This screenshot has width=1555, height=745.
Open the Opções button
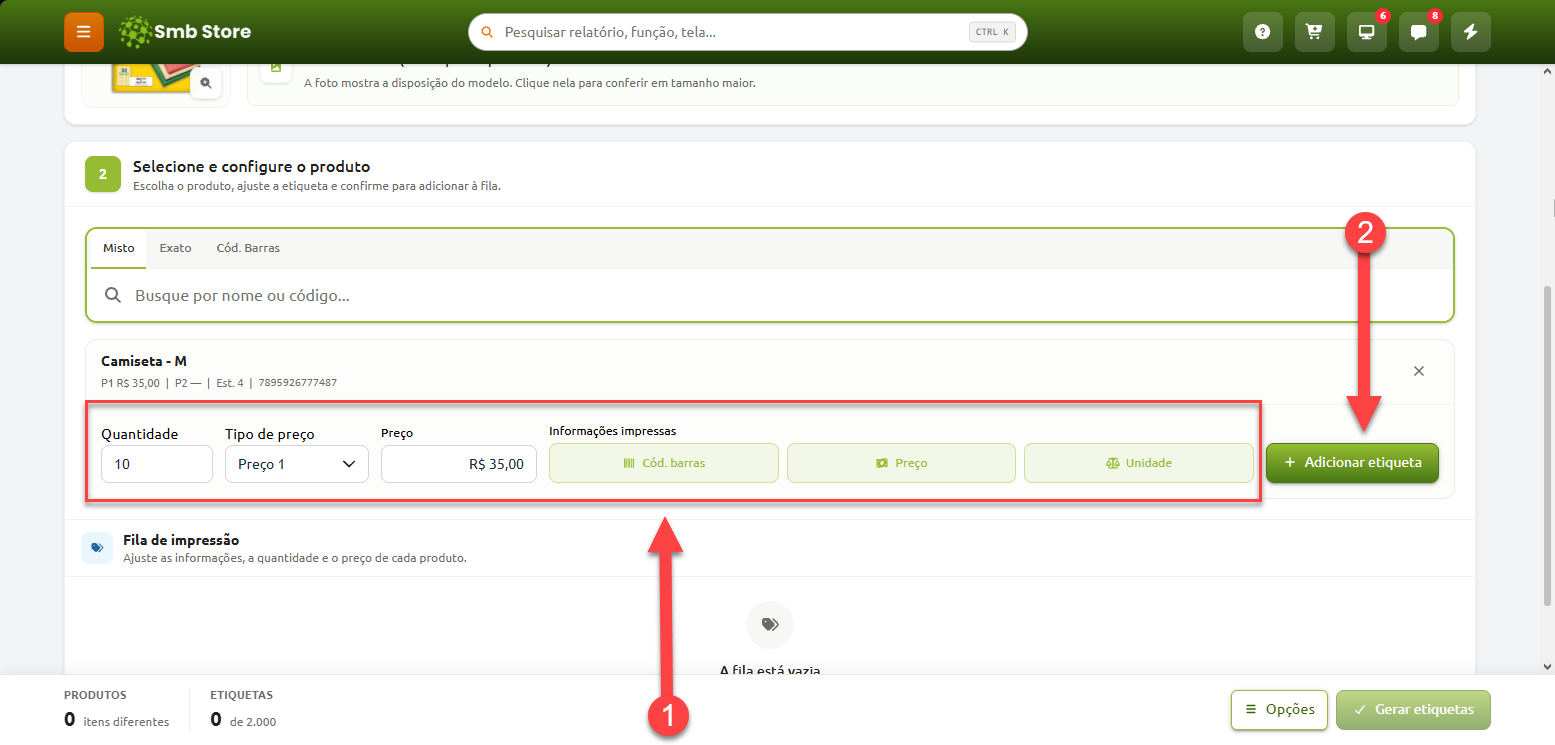(x=1279, y=710)
